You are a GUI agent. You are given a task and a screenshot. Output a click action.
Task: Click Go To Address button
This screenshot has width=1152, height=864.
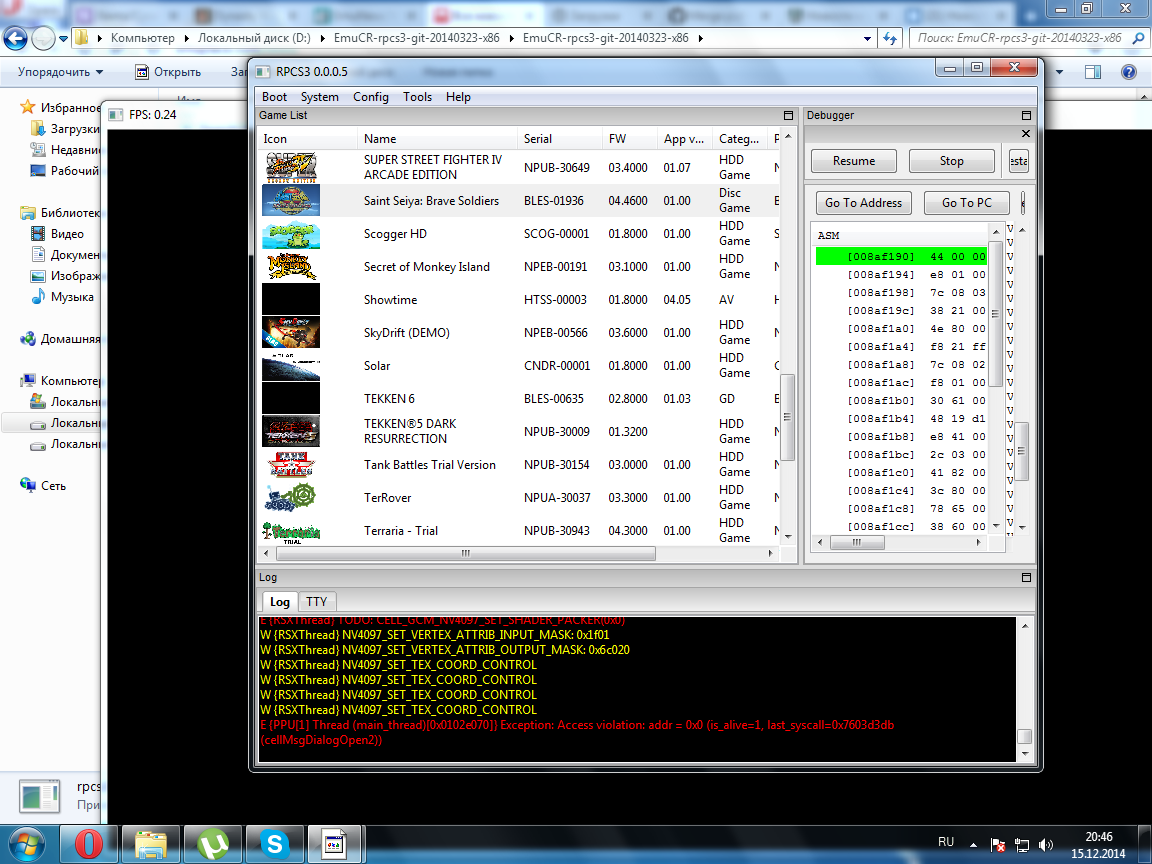tap(863, 203)
